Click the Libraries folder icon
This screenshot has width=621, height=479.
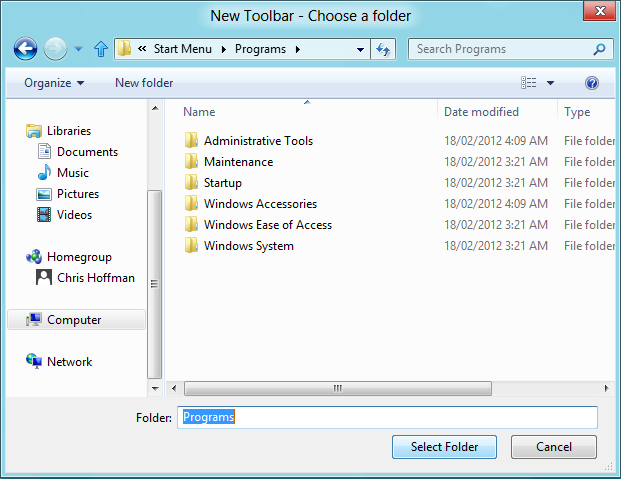click(34, 131)
